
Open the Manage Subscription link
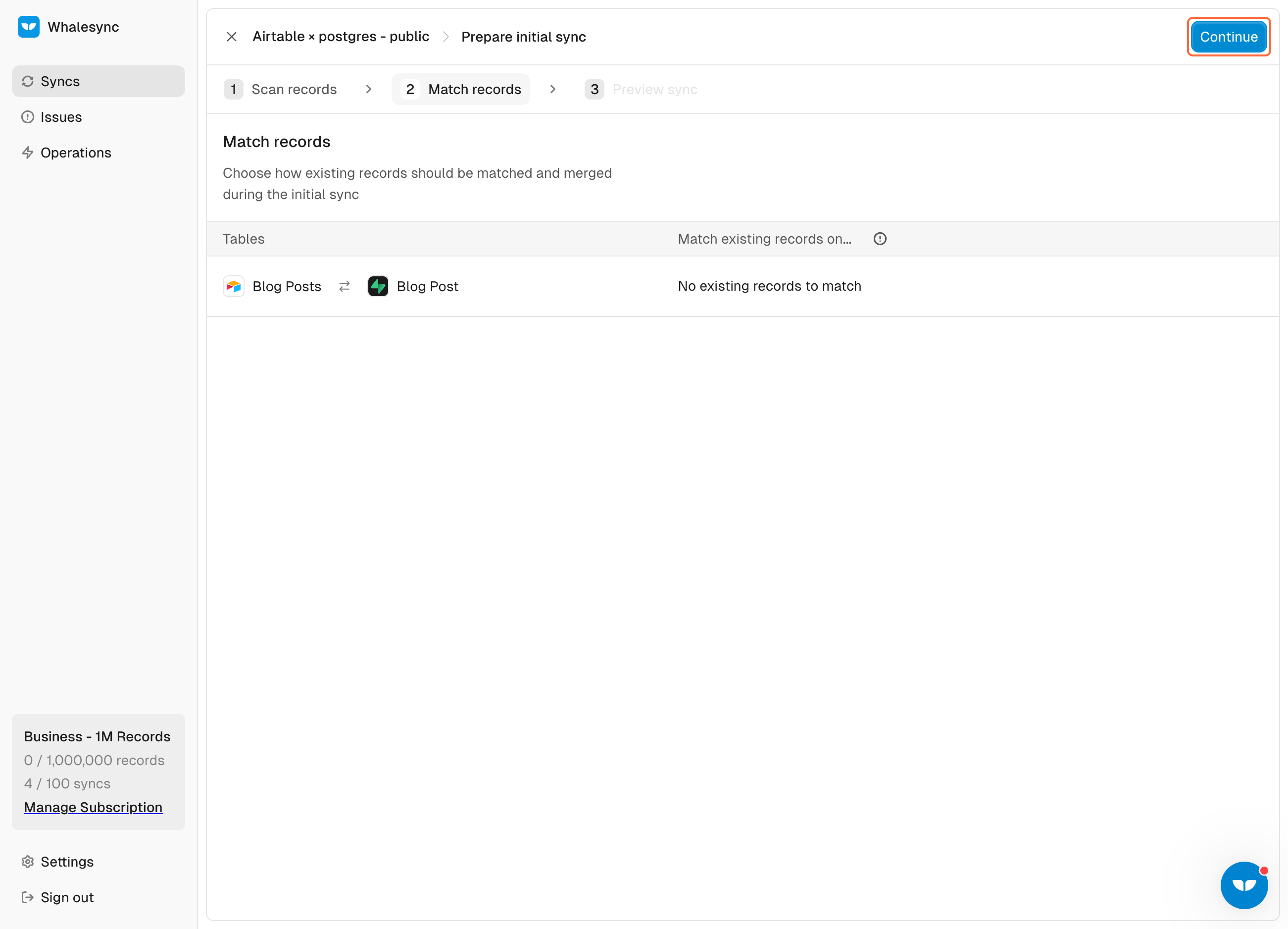coord(93,807)
